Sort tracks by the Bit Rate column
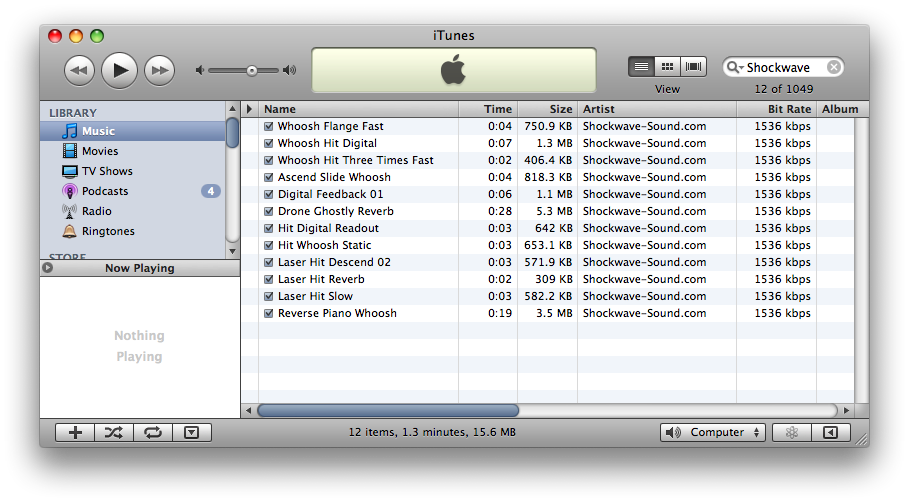Image resolution: width=909 pixels, height=502 pixels. click(776, 109)
